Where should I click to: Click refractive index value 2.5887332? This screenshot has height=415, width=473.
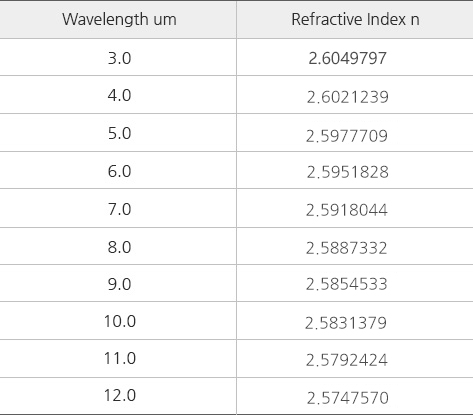[x=347, y=248]
